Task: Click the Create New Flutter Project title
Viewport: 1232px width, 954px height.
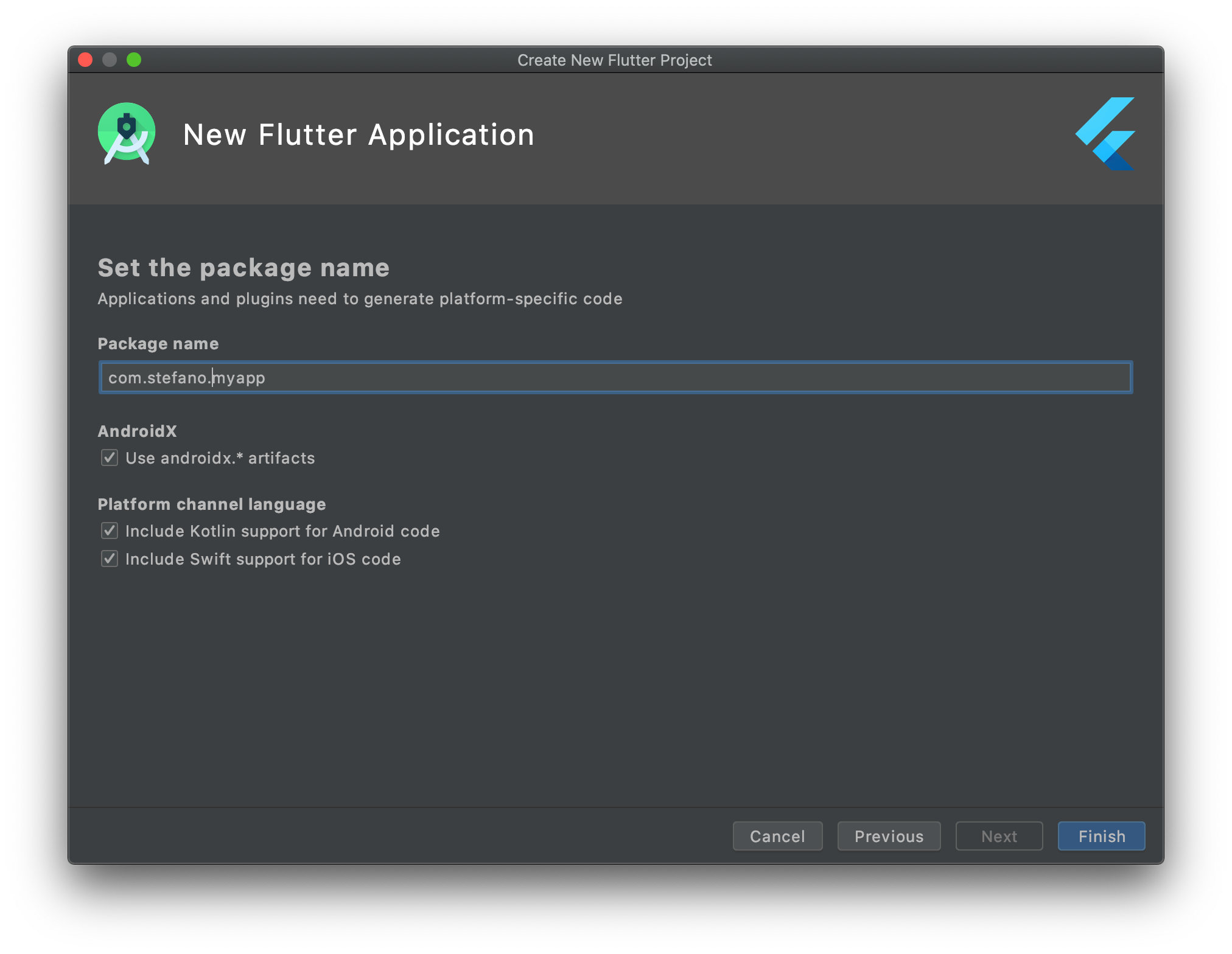Action: pyautogui.click(x=614, y=60)
